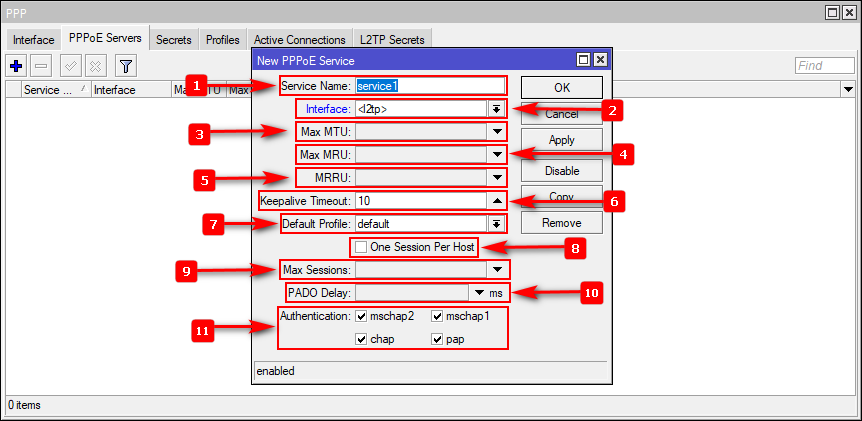Click the blue plus Add icon

(x=16, y=66)
